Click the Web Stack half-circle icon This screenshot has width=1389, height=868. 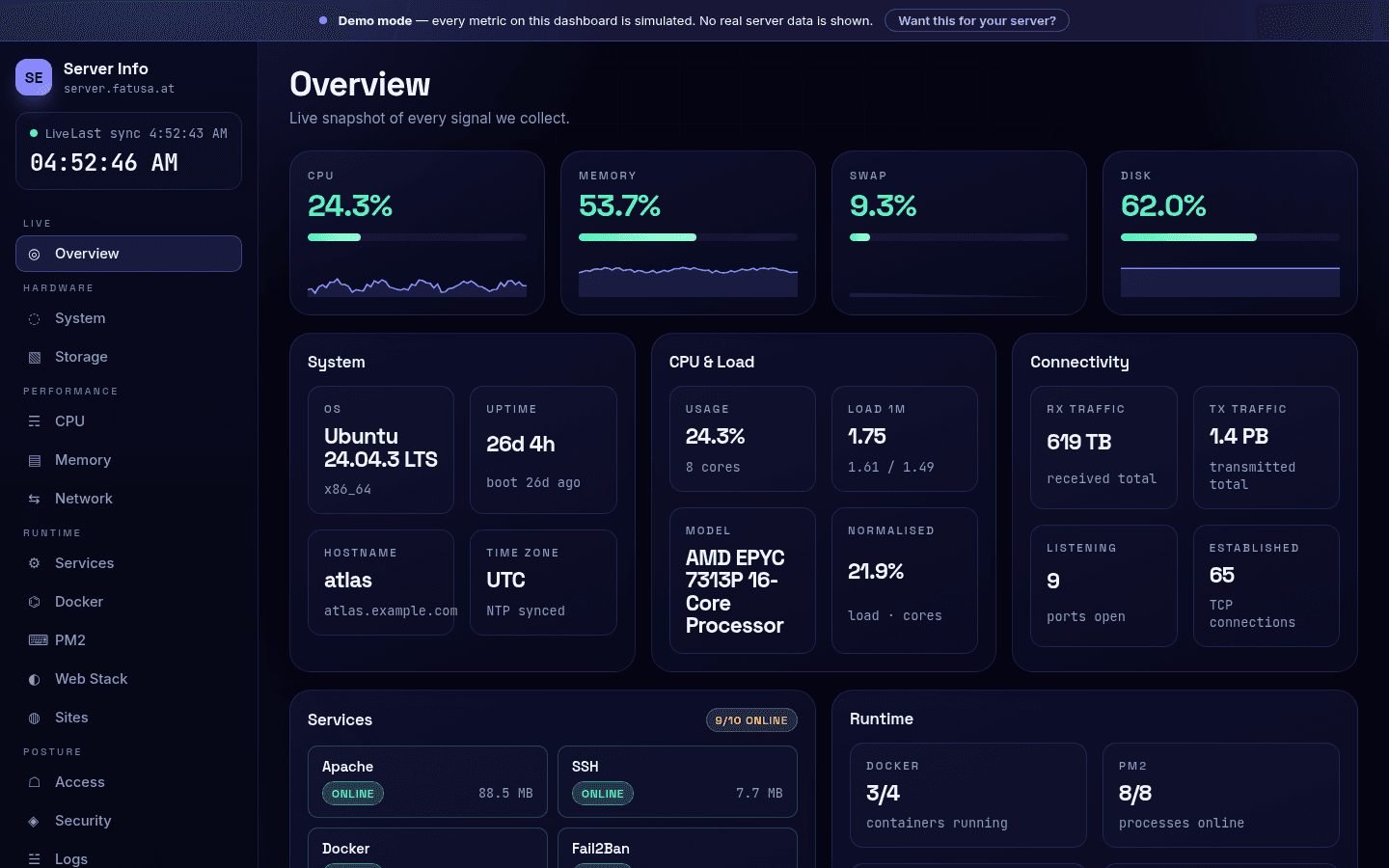click(35, 680)
